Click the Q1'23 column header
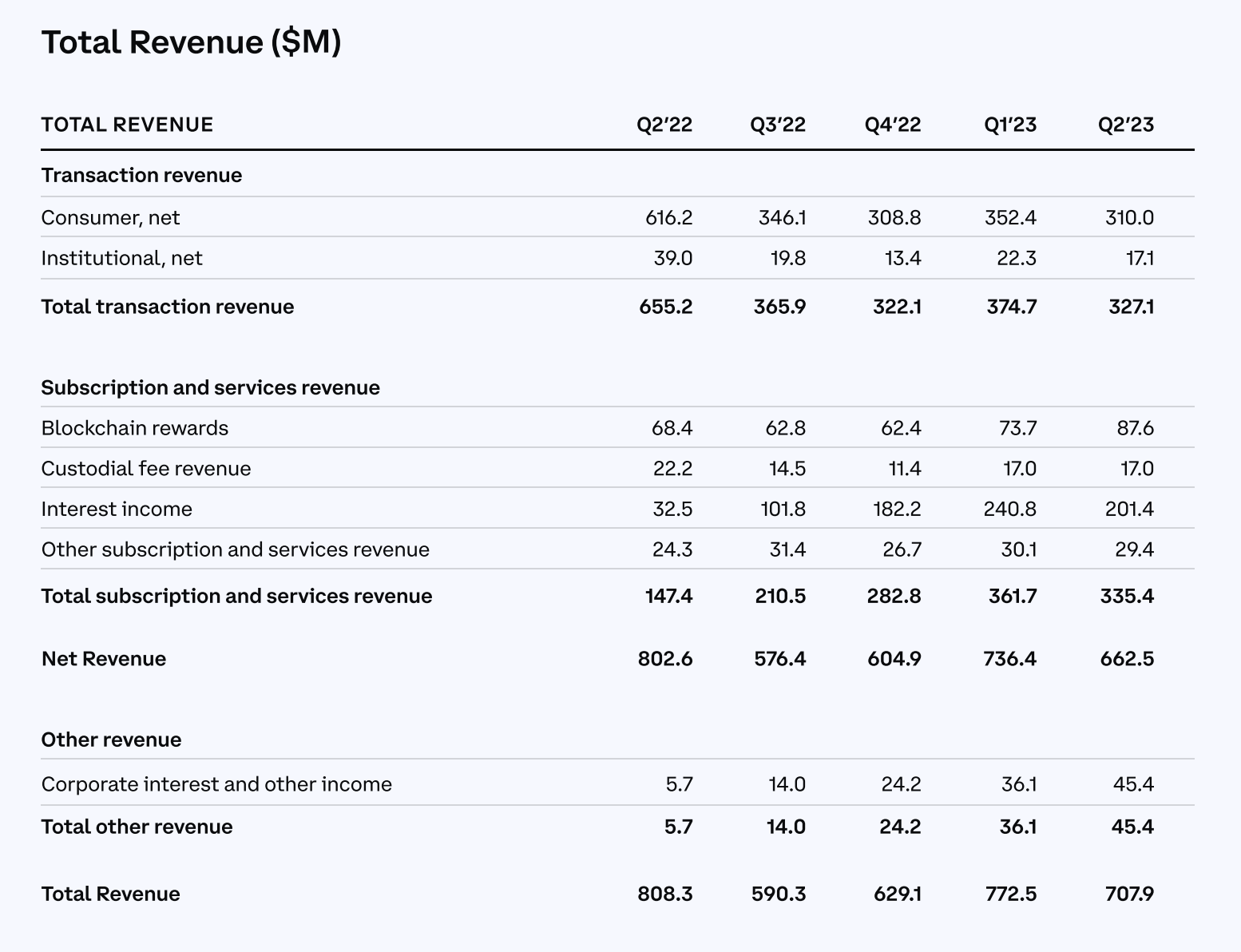Viewport: 1241px width, 952px height. coord(1009,125)
